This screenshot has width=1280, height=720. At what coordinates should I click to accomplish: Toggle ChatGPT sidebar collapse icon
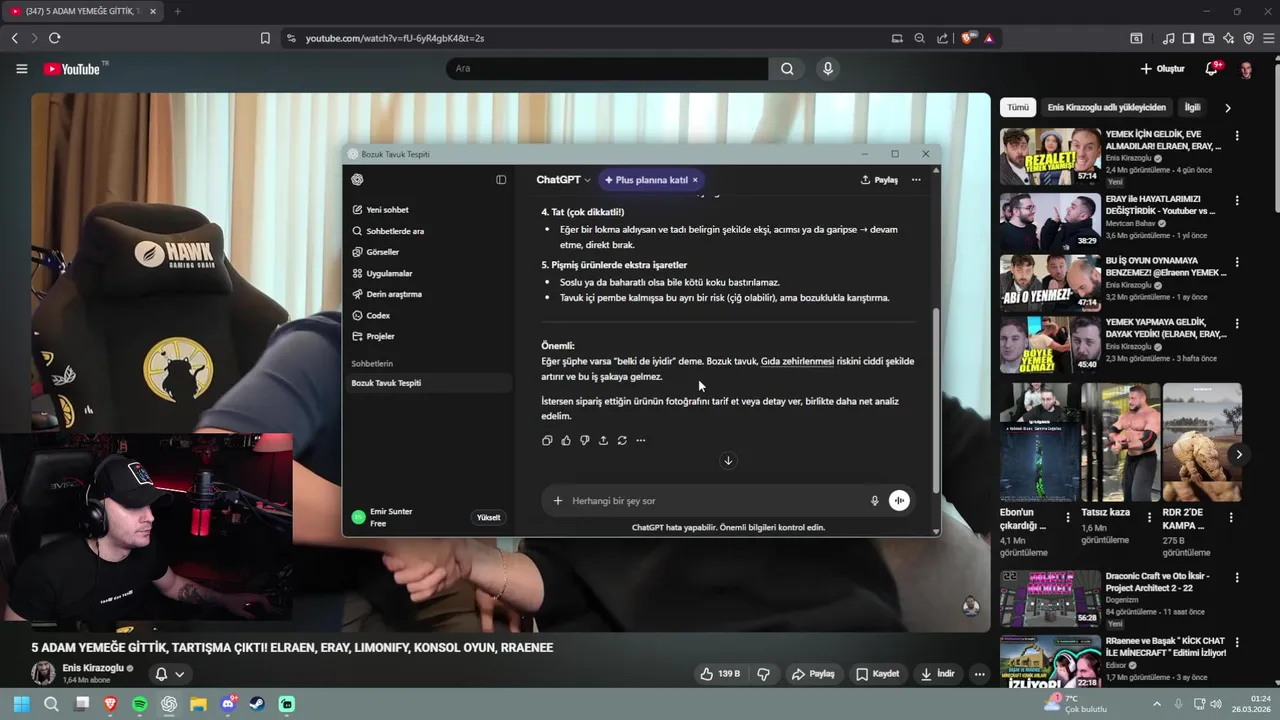click(501, 180)
